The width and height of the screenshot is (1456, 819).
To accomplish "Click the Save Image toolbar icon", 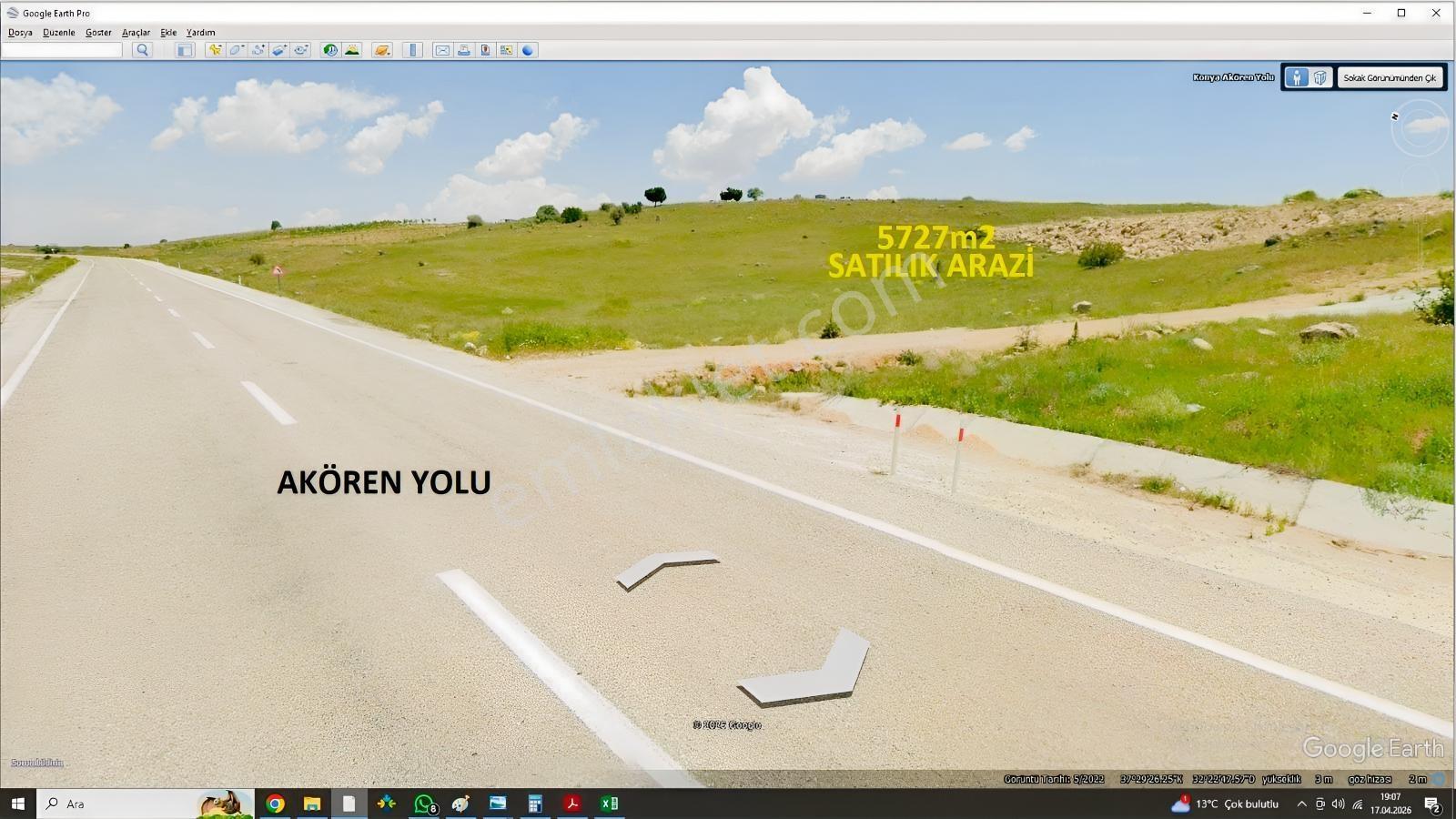I will click(485, 50).
